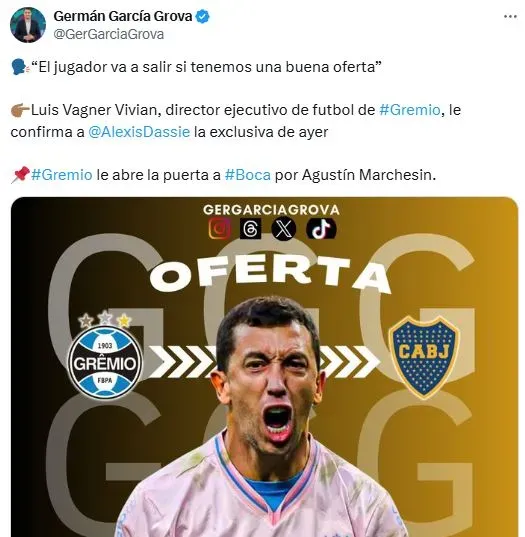Click the Grêmio club crest

tap(105, 357)
